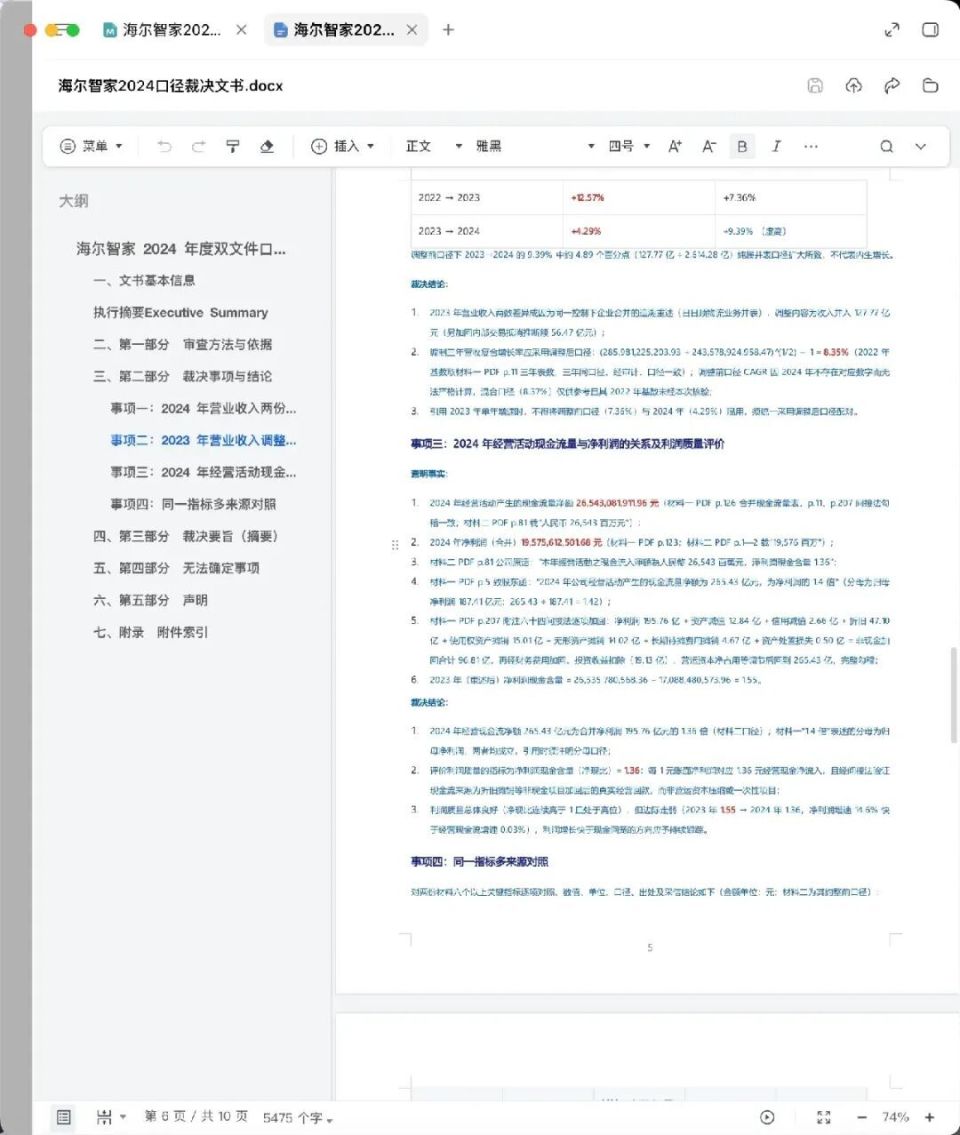Open the 正文 paragraph style dropdown
This screenshot has width=960, height=1135.
[434, 146]
